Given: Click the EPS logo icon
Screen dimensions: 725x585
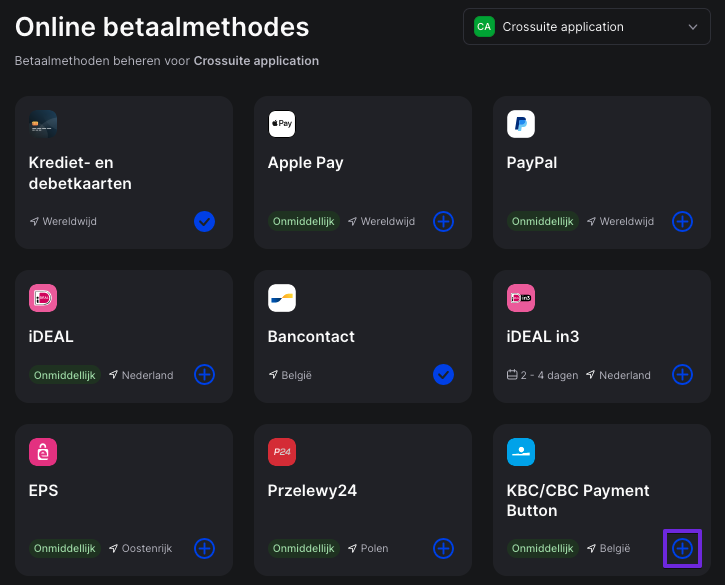Looking at the screenshot, I should (x=43, y=452).
